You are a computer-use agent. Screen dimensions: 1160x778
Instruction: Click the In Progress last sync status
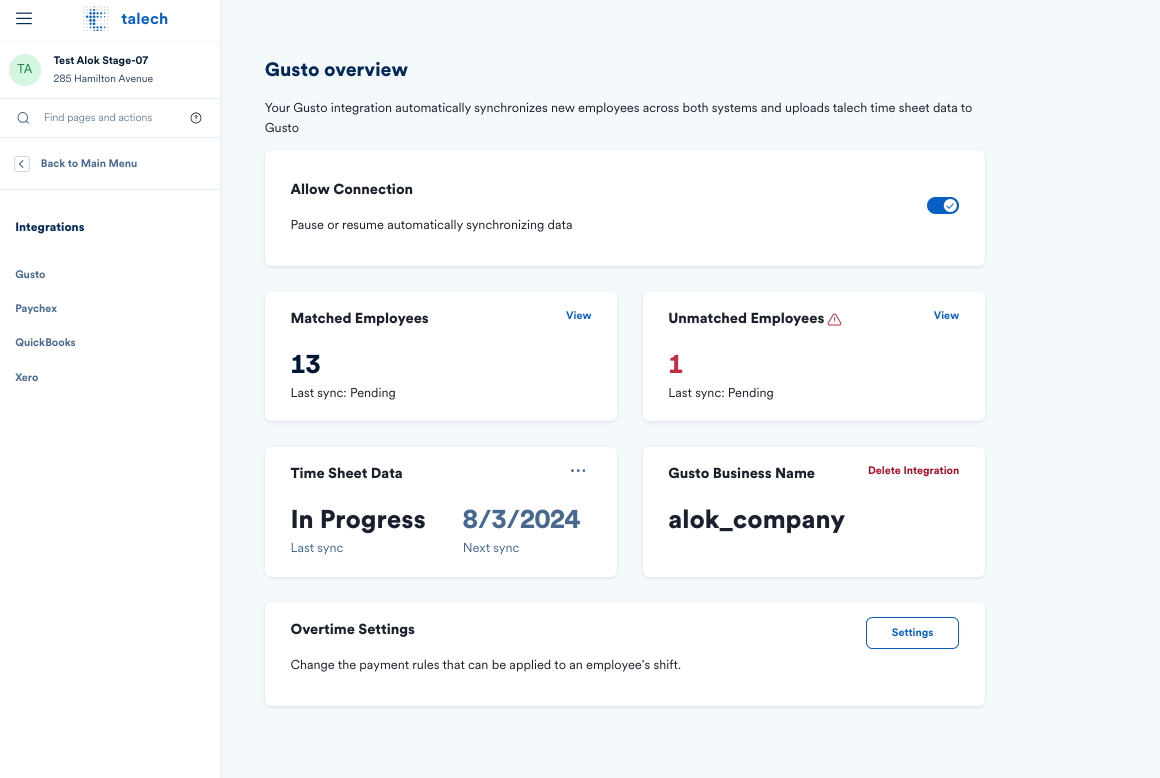coord(358,519)
